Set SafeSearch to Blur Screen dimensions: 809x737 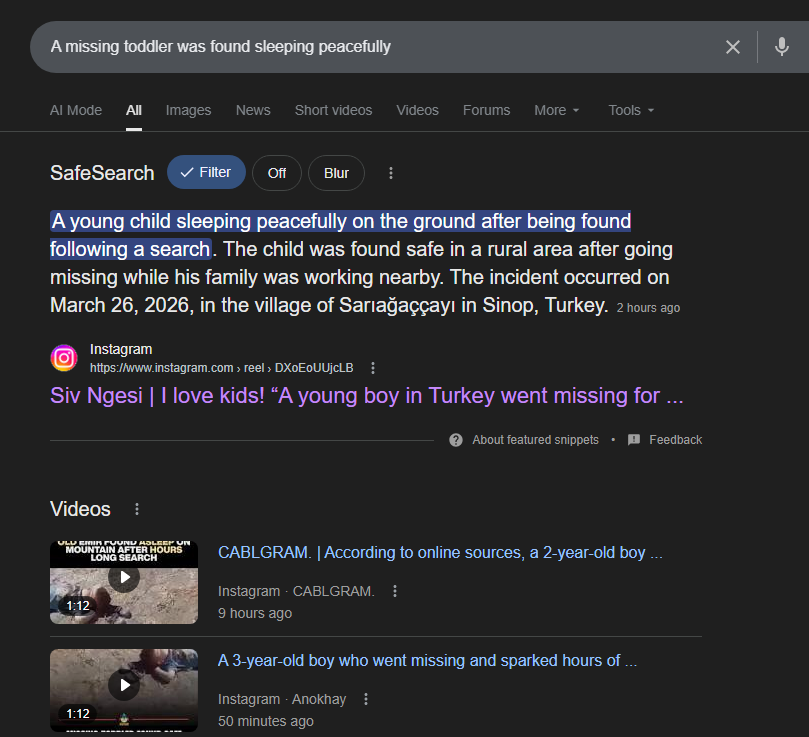click(336, 173)
